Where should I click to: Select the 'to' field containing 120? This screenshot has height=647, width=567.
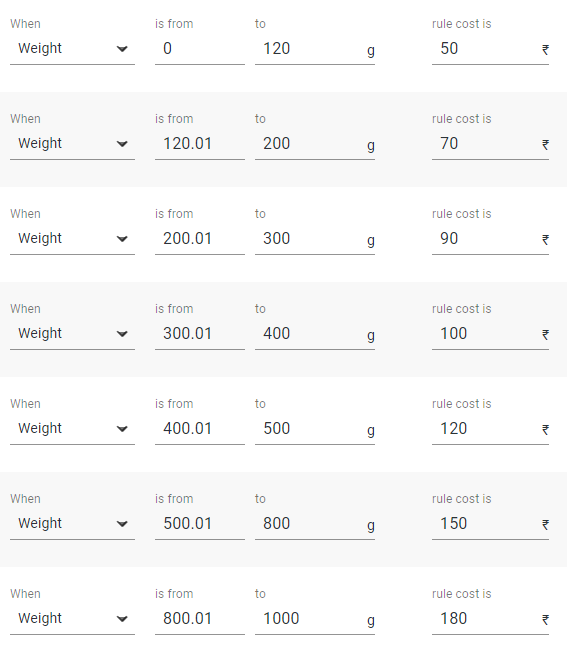click(314, 49)
